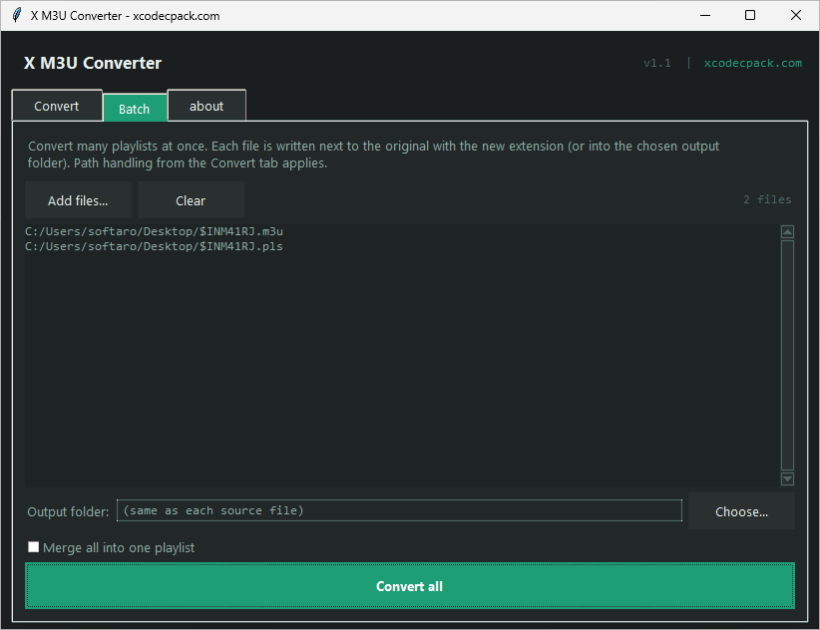This screenshot has width=820, height=630.
Task: Click the Output folder input field
Action: click(x=399, y=510)
